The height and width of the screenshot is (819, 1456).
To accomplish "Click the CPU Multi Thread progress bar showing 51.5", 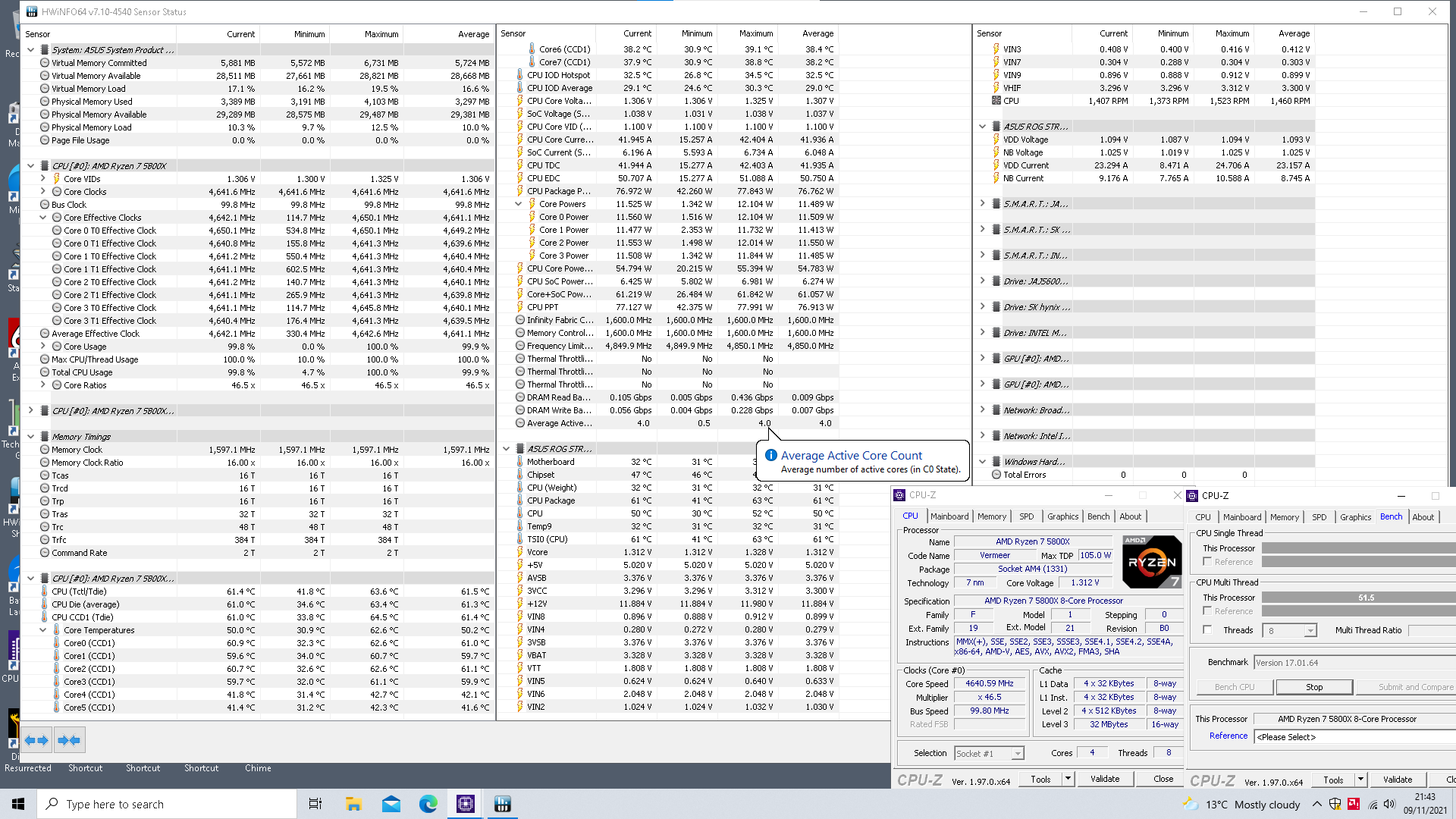I will (1359, 598).
